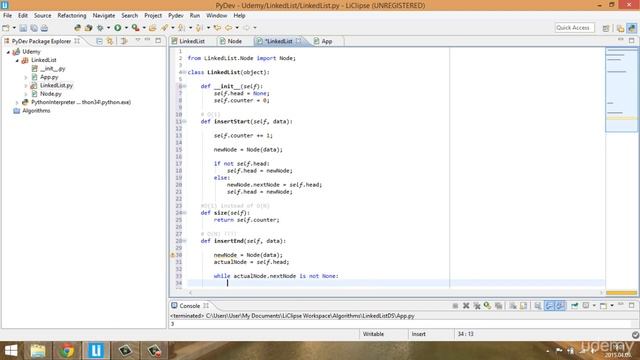Click the Writable status bar entry

coord(373,334)
